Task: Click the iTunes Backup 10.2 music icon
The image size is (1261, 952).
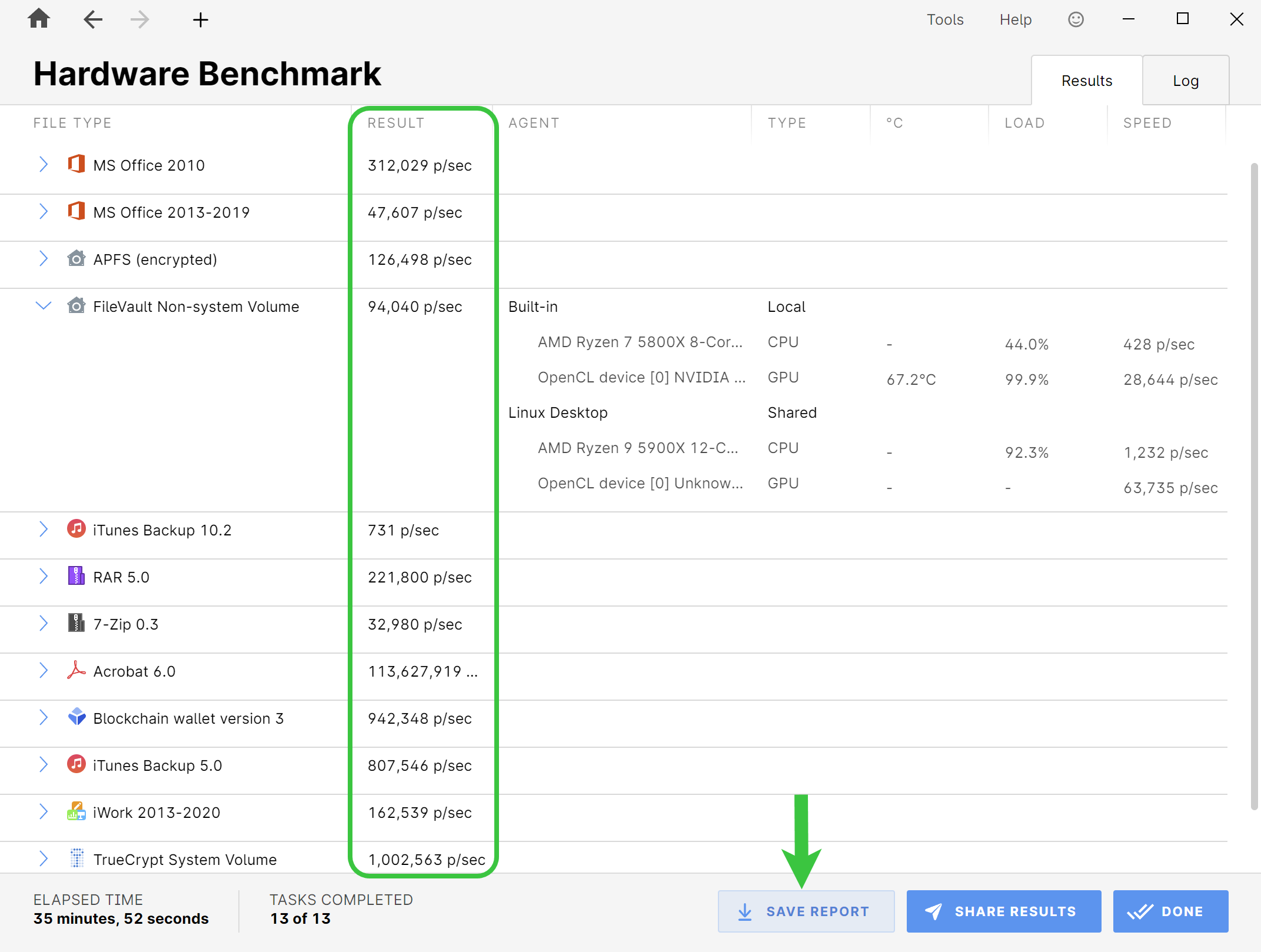Action: 76,529
